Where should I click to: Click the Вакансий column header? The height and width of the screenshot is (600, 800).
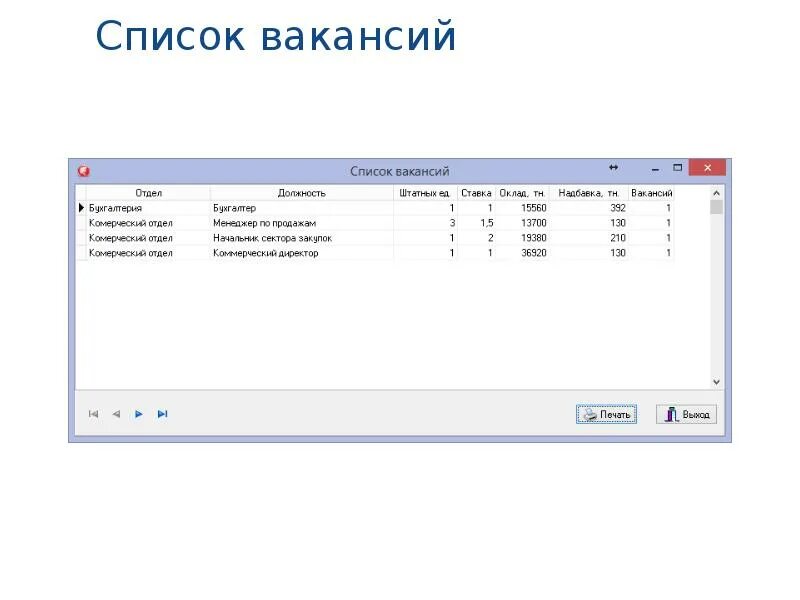click(652, 193)
